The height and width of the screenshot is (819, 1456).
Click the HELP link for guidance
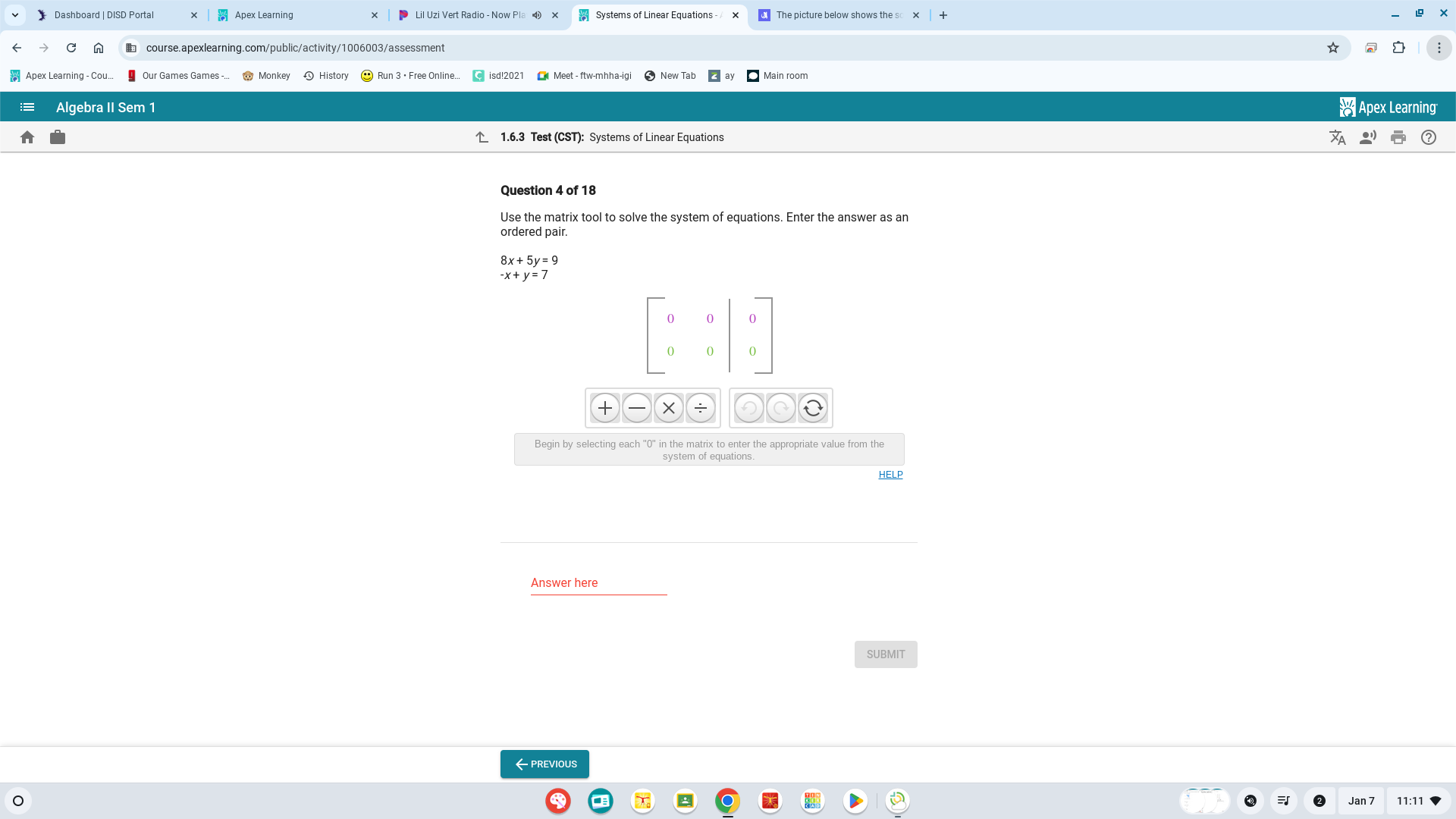click(890, 474)
